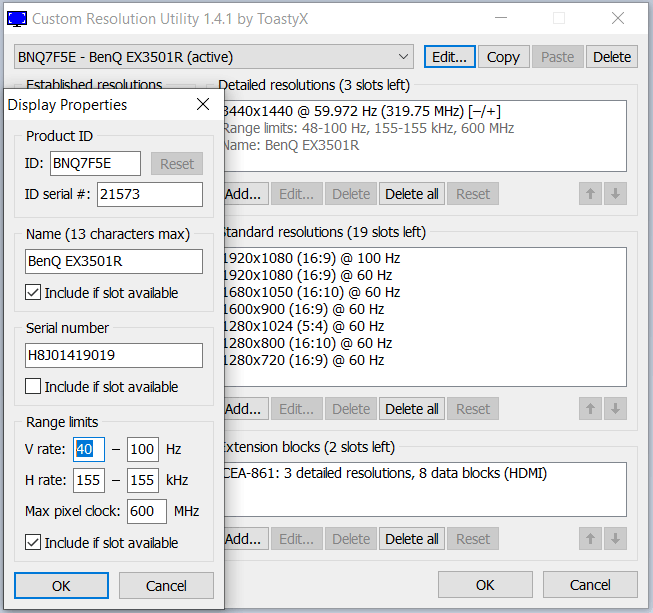Click the H rate maximum field

(x=143, y=480)
